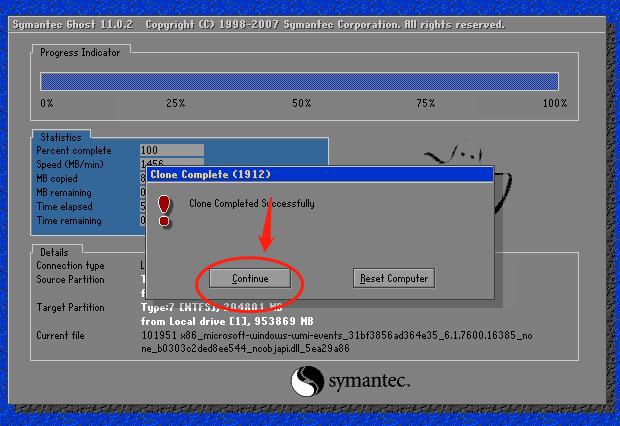Click the Connection type label

point(70,265)
